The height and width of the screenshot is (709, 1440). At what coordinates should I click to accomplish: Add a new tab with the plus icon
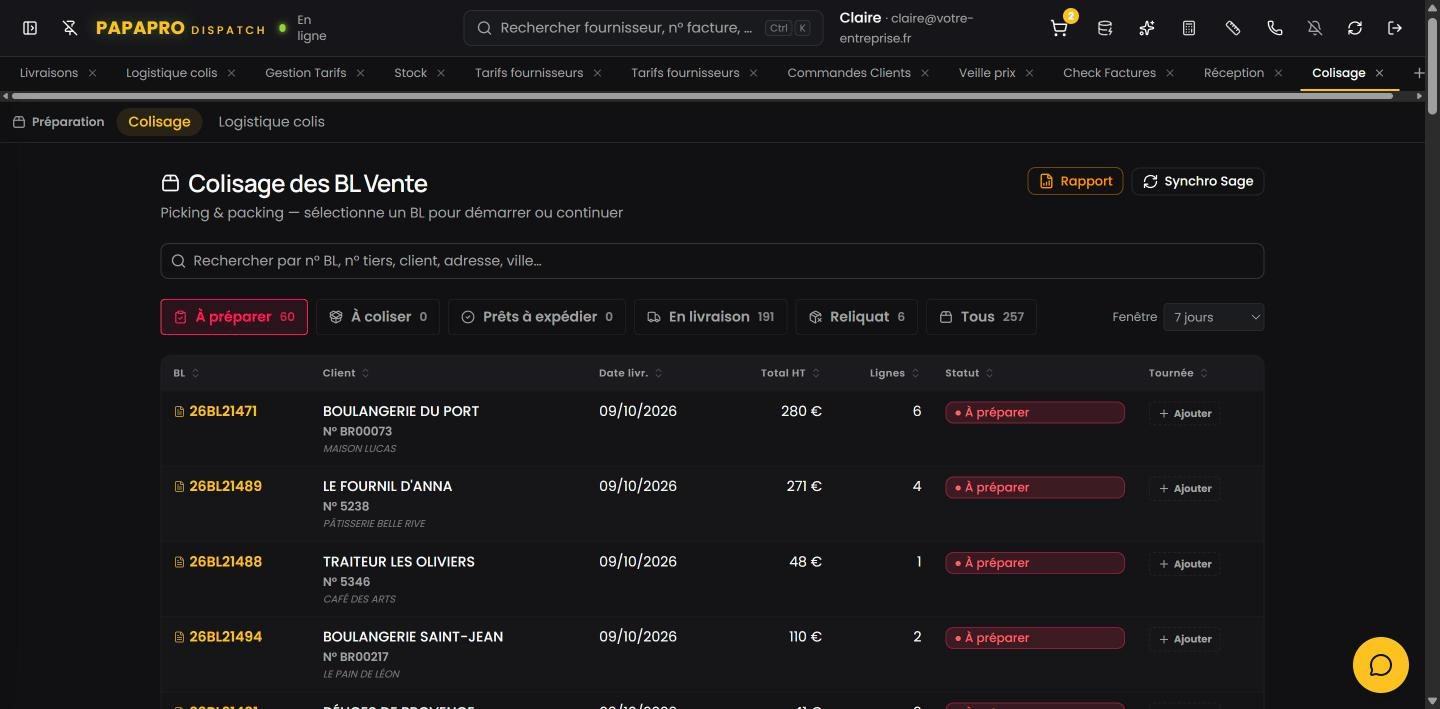click(x=1418, y=73)
